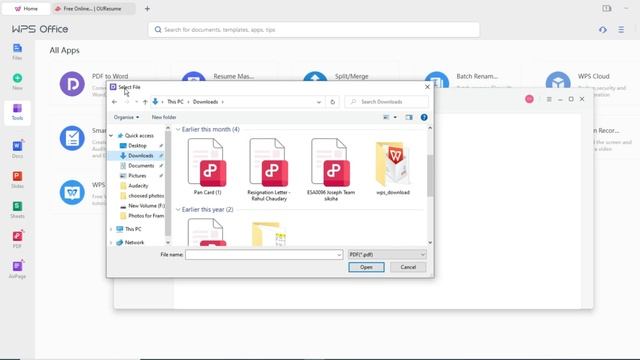Viewport: 640px width, 360px height.
Task: Select Desktop in the navigation tree
Action: [138, 146]
